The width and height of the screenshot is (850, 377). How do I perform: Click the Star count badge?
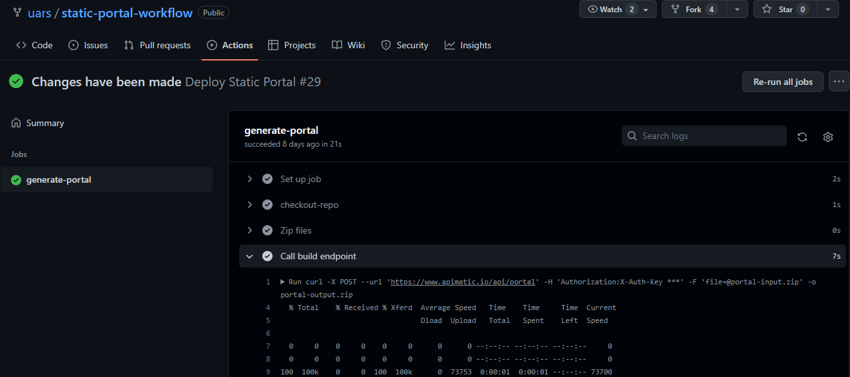coord(803,9)
